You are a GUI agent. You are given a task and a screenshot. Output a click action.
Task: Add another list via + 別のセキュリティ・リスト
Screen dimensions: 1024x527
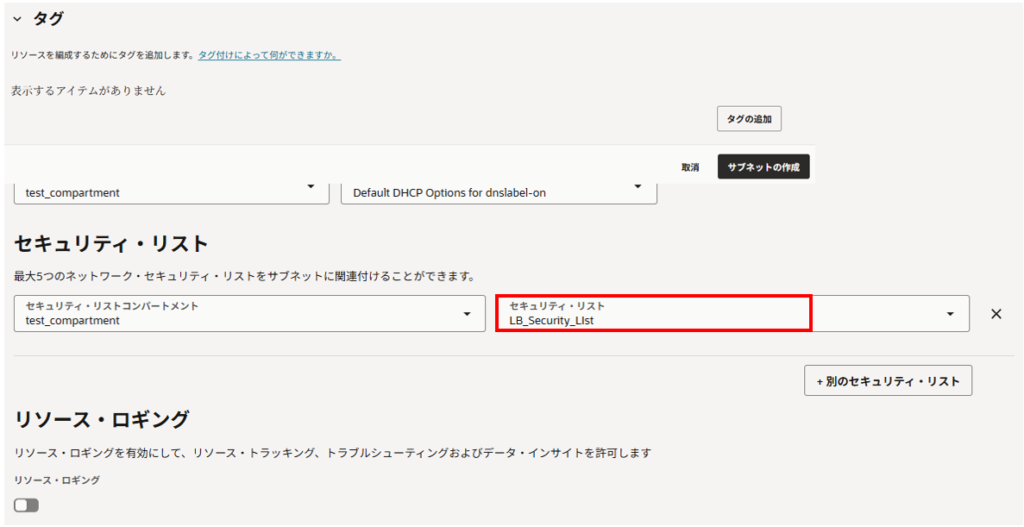(887, 381)
